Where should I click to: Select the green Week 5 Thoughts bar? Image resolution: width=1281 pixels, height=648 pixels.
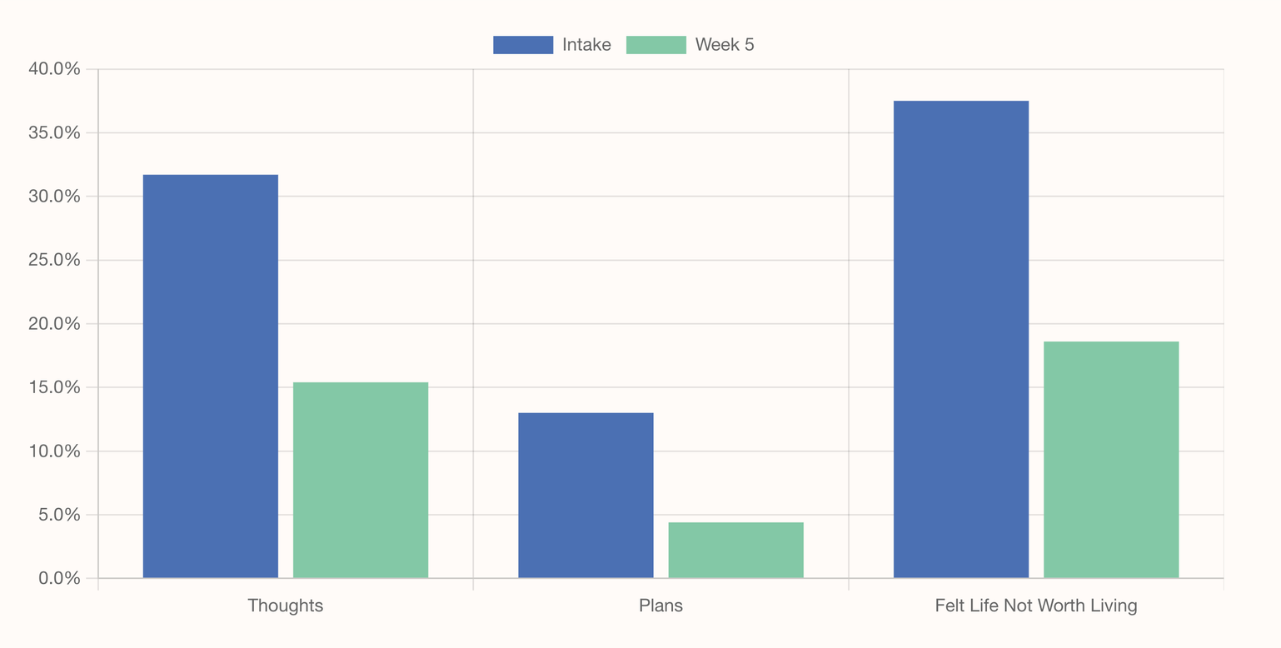click(x=360, y=480)
